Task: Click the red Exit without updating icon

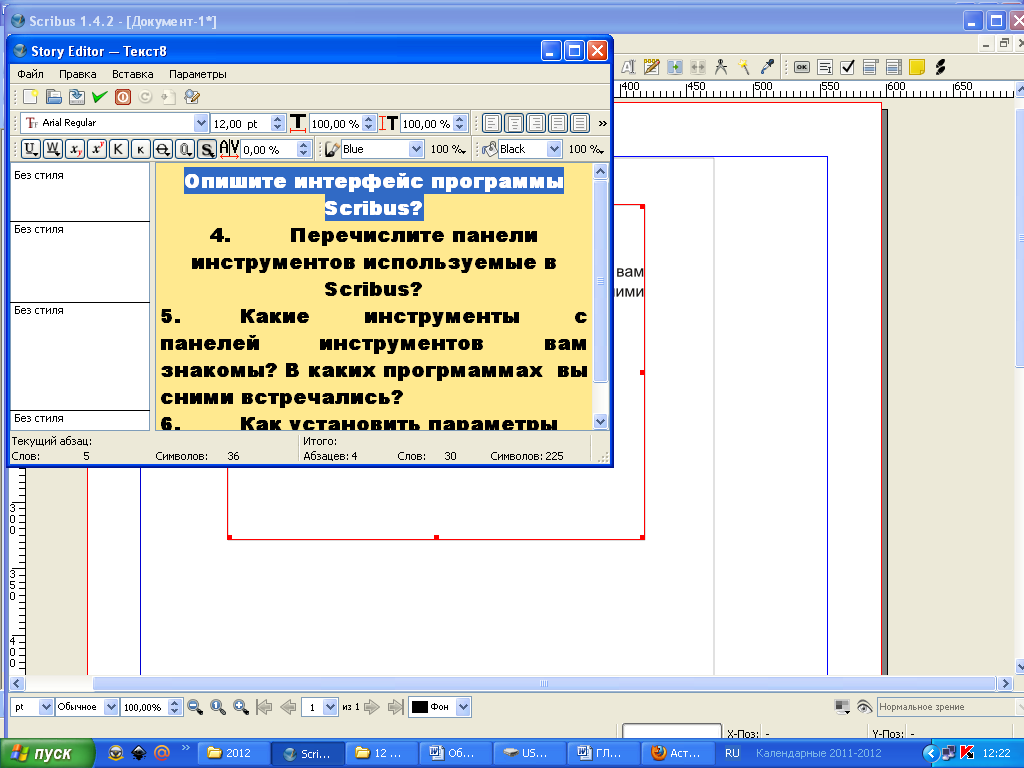Action: coord(123,97)
